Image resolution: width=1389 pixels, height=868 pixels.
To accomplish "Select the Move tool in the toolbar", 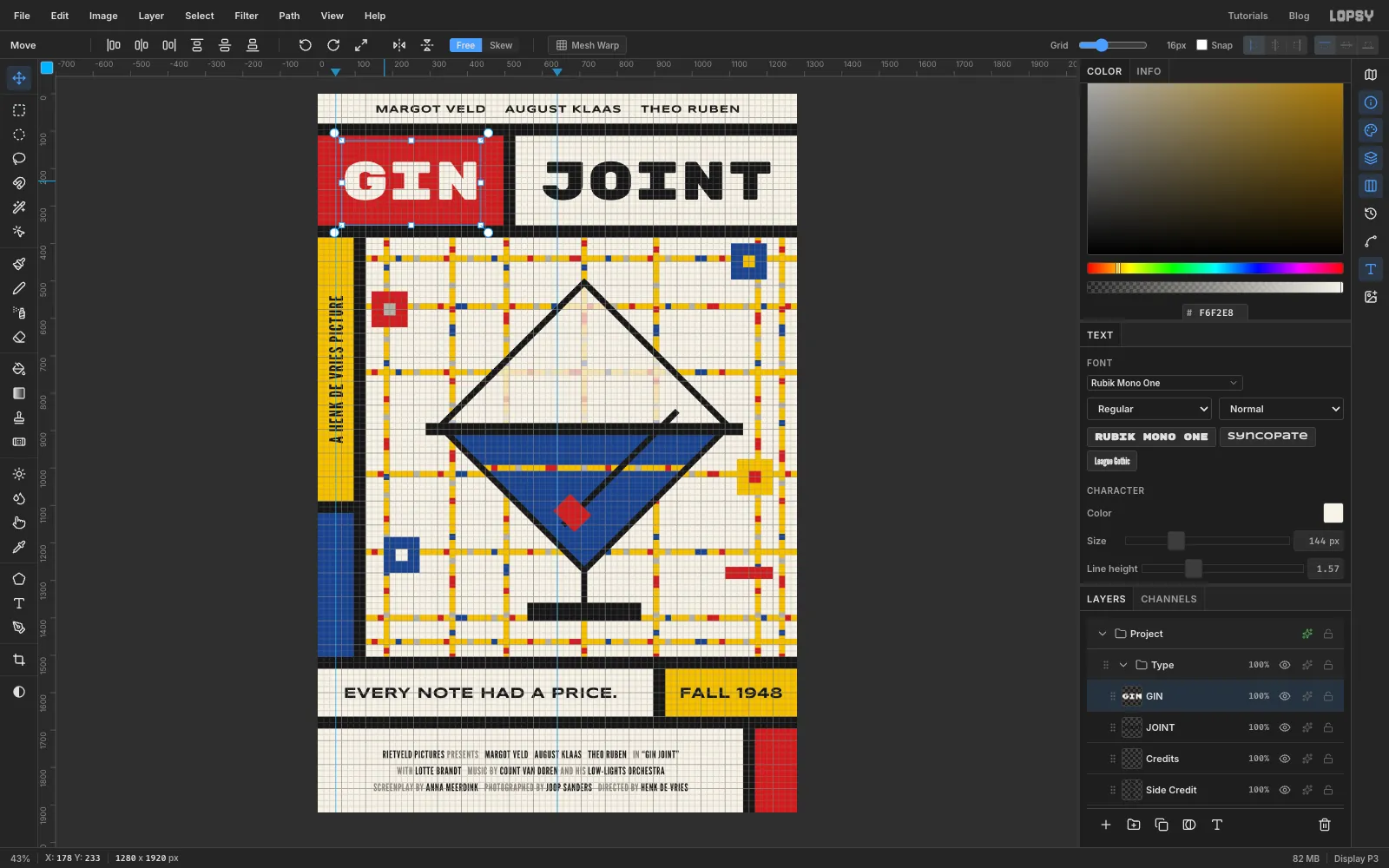I will tap(19, 78).
